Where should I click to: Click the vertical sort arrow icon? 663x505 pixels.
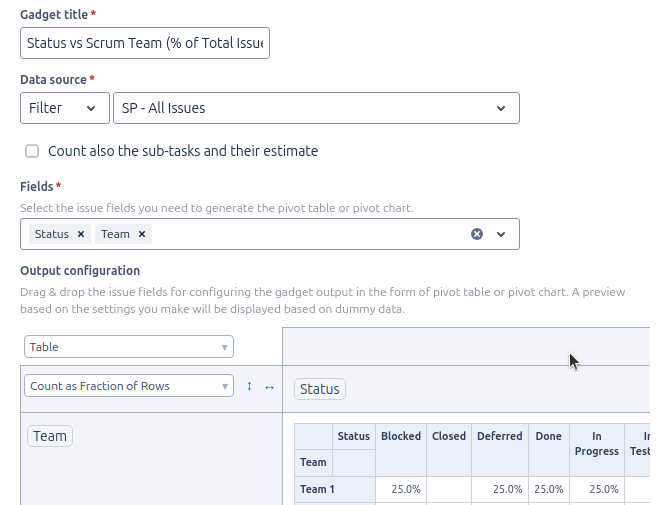[249, 386]
